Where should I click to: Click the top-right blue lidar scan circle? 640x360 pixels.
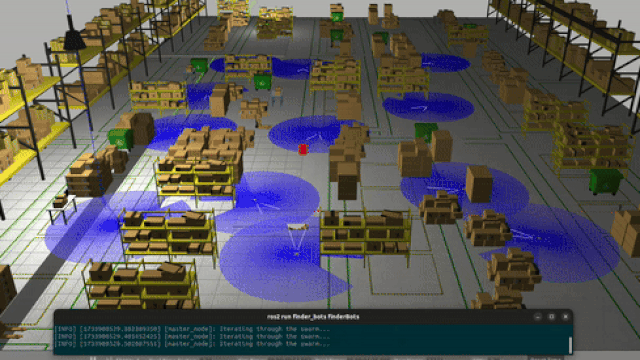(445, 62)
